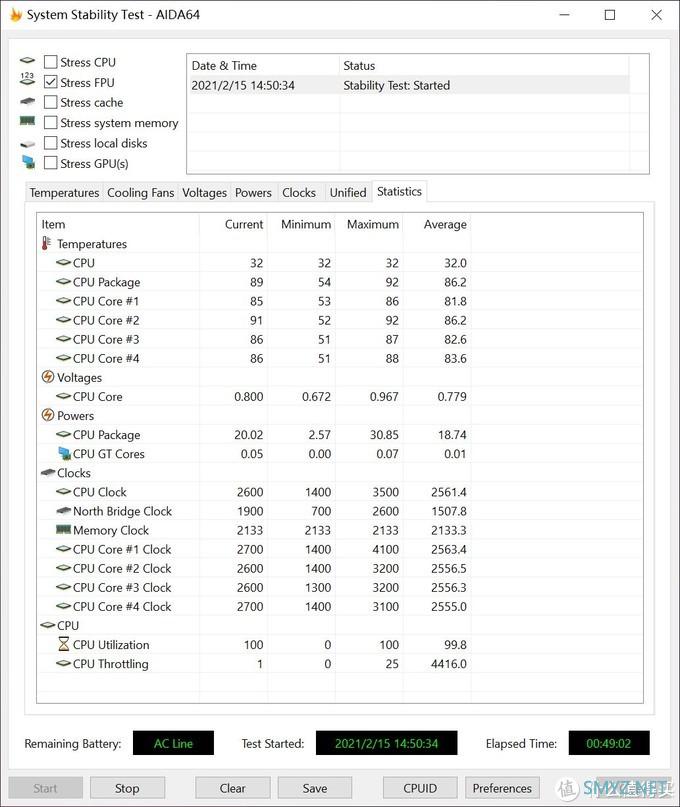680x807 pixels.
Task: Enable the Stress GPU(s) checkbox
Action: tap(50, 163)
